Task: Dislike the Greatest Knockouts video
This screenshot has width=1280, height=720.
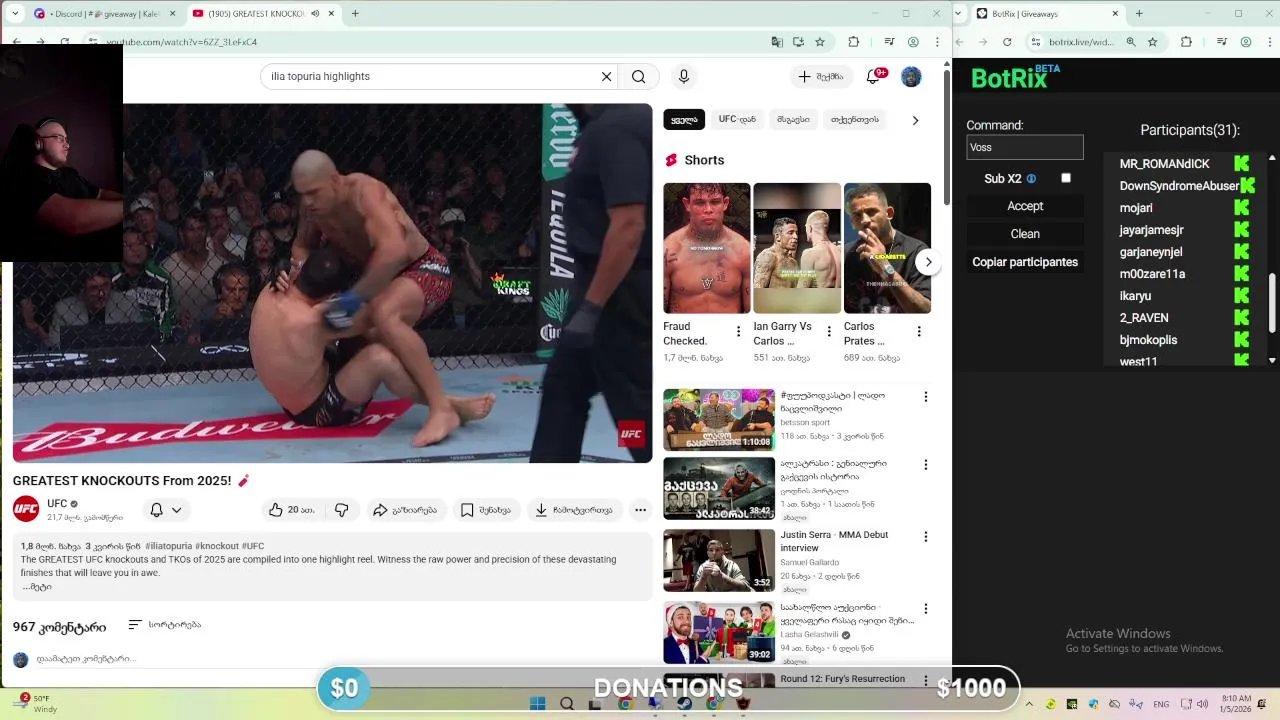Action: 342,510
